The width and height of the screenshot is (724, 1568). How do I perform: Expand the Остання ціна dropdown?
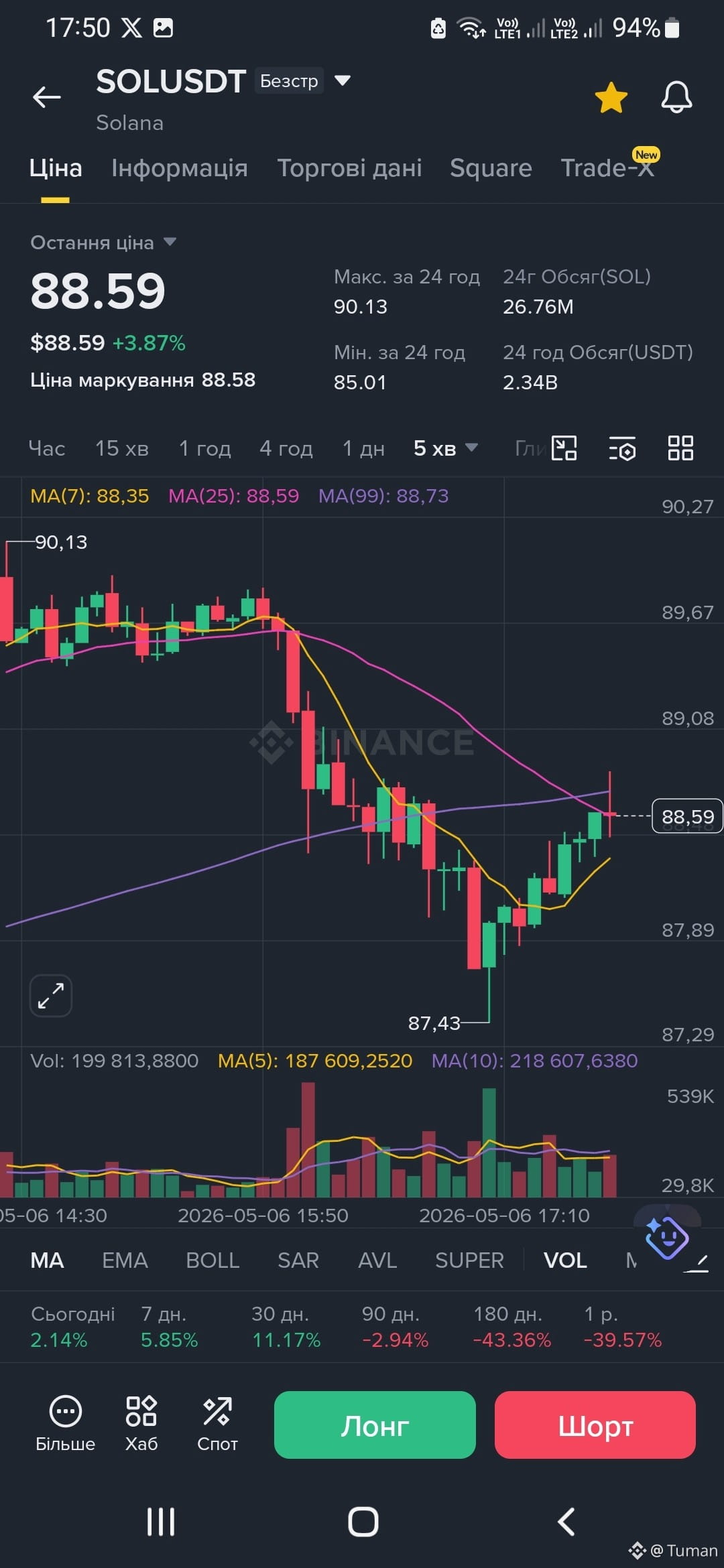170,242
